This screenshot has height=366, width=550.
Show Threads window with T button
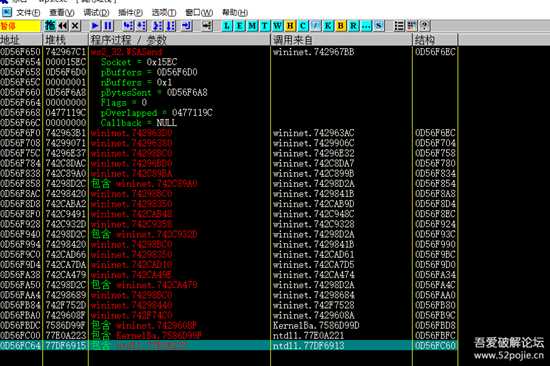pyautogui.click(x=265, y=26)
